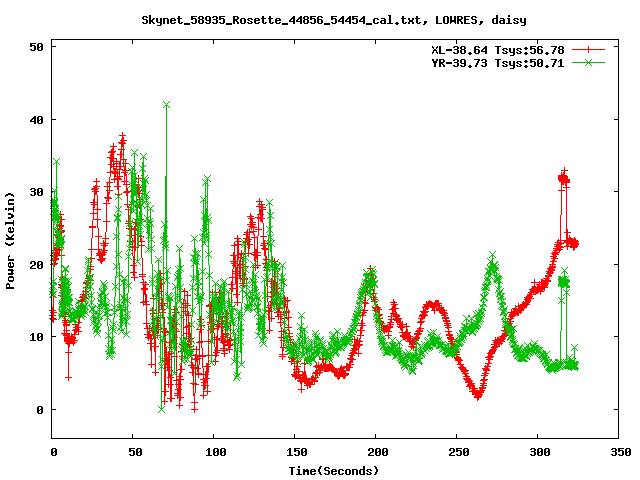
Task: Click the green peak near 272 seconds
Action: 492,256
